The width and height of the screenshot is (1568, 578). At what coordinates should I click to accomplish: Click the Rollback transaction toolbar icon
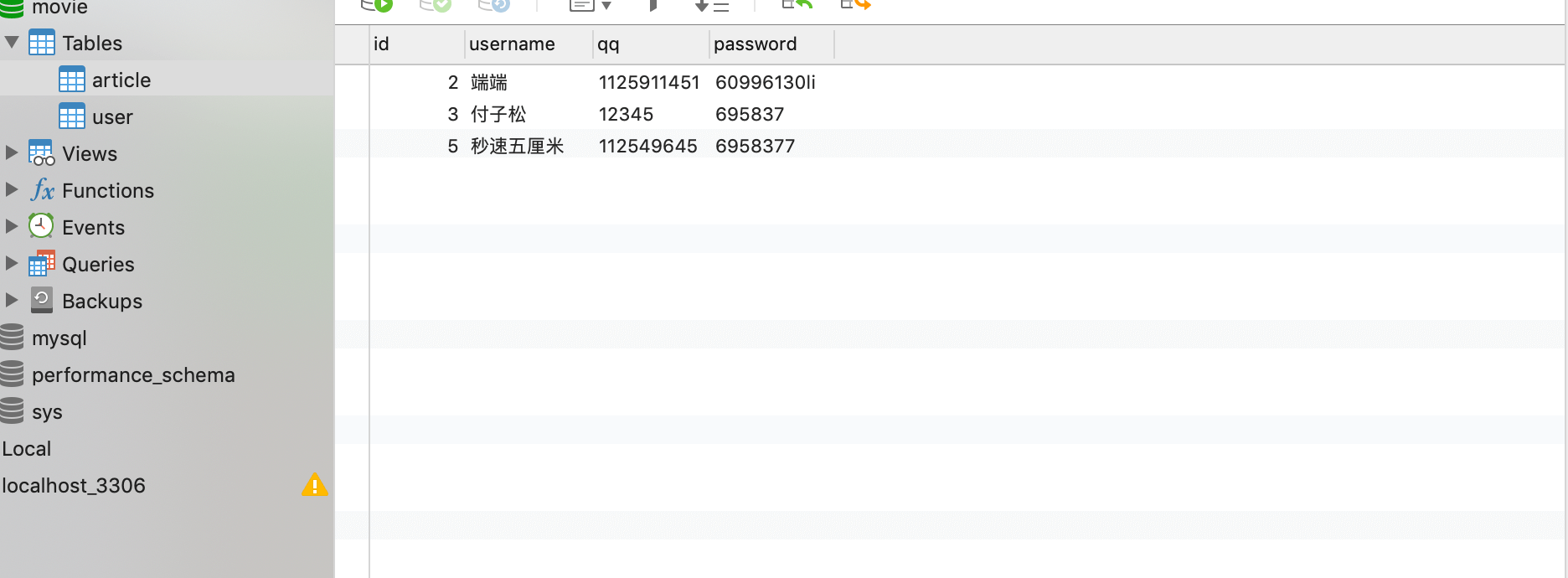(x=493, y=5)
